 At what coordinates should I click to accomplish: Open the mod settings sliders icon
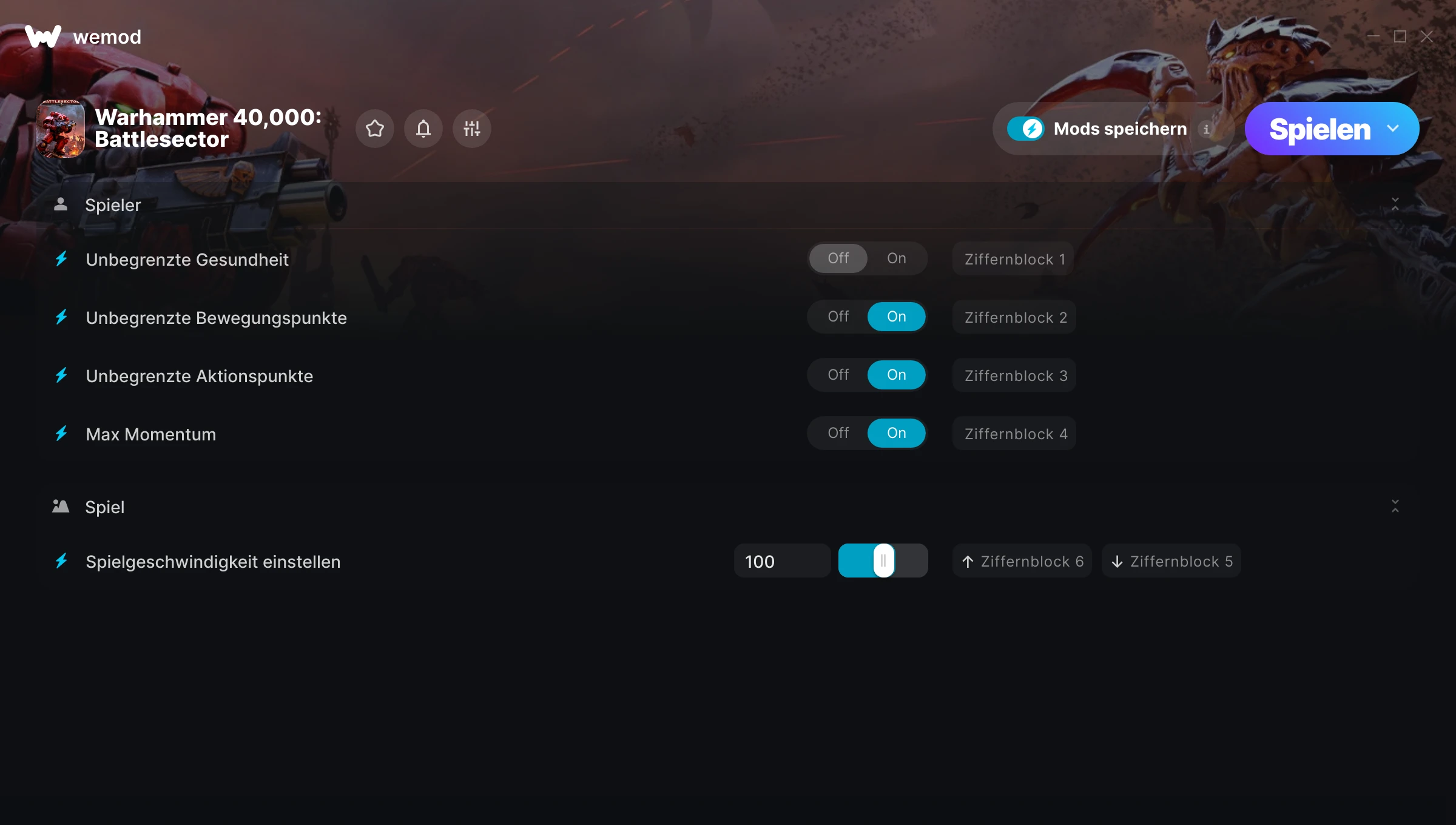click(471, 129)
